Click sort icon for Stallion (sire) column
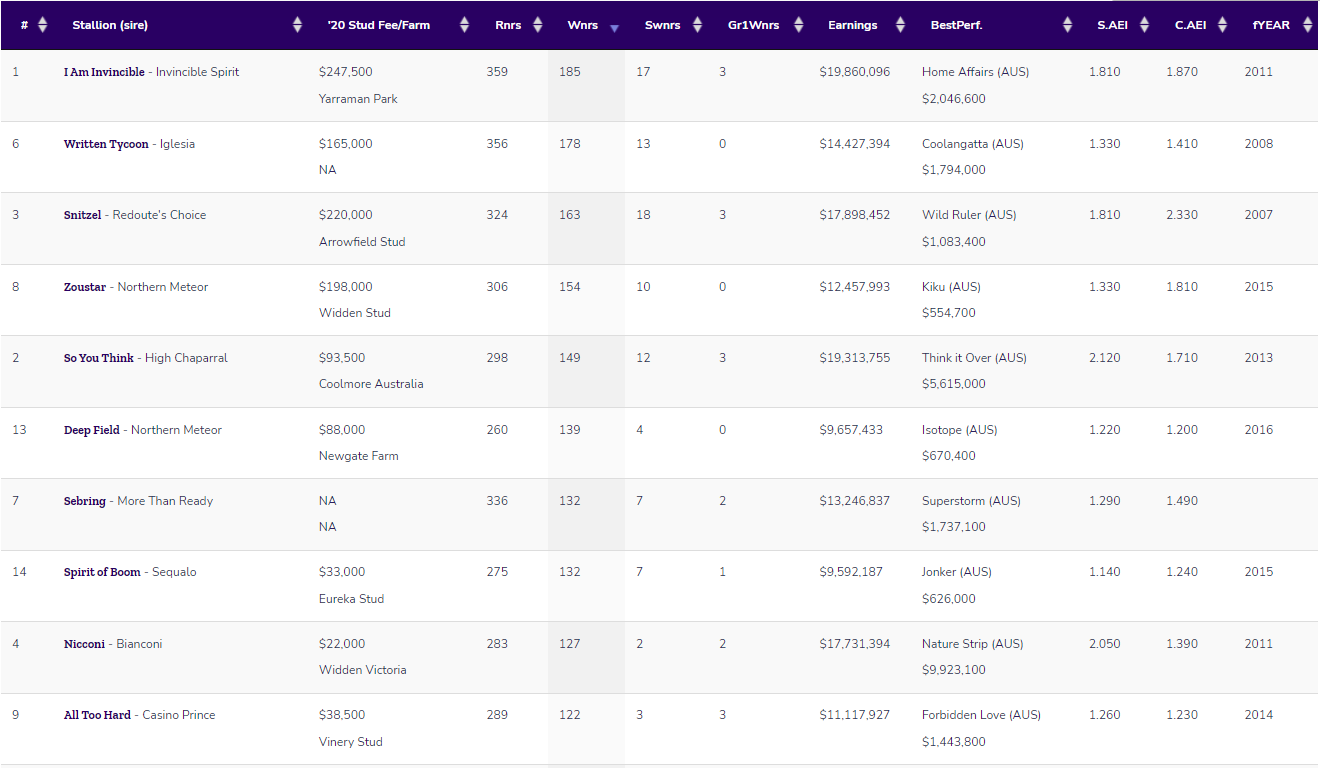1320x768 pixels. tap(297, 25)
